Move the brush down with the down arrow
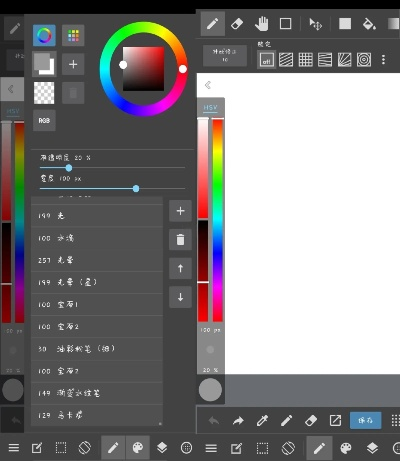The height and width of the screenshot is (461, 400). [x=180, y=297]
